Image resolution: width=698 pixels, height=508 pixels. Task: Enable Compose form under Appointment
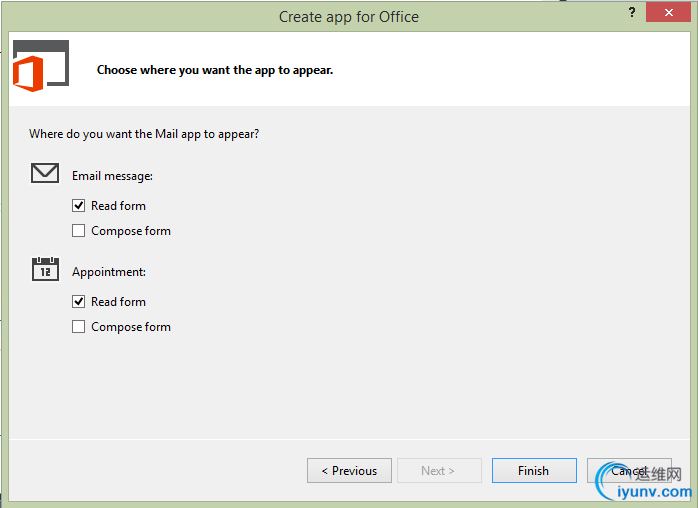point(79,327)
